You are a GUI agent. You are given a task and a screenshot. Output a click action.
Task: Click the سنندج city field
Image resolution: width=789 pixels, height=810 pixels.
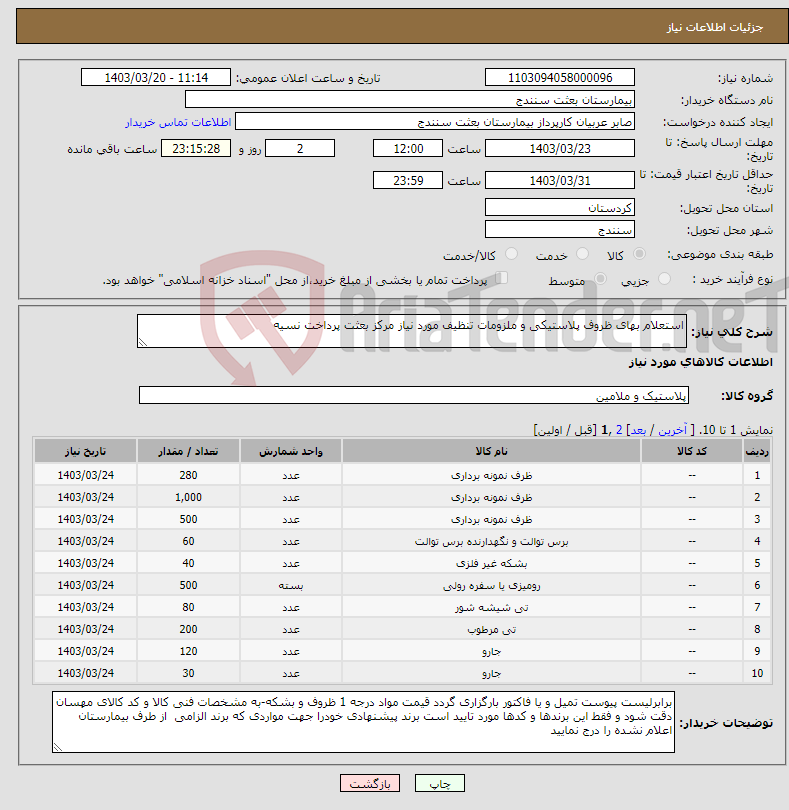tap(560, 229)
